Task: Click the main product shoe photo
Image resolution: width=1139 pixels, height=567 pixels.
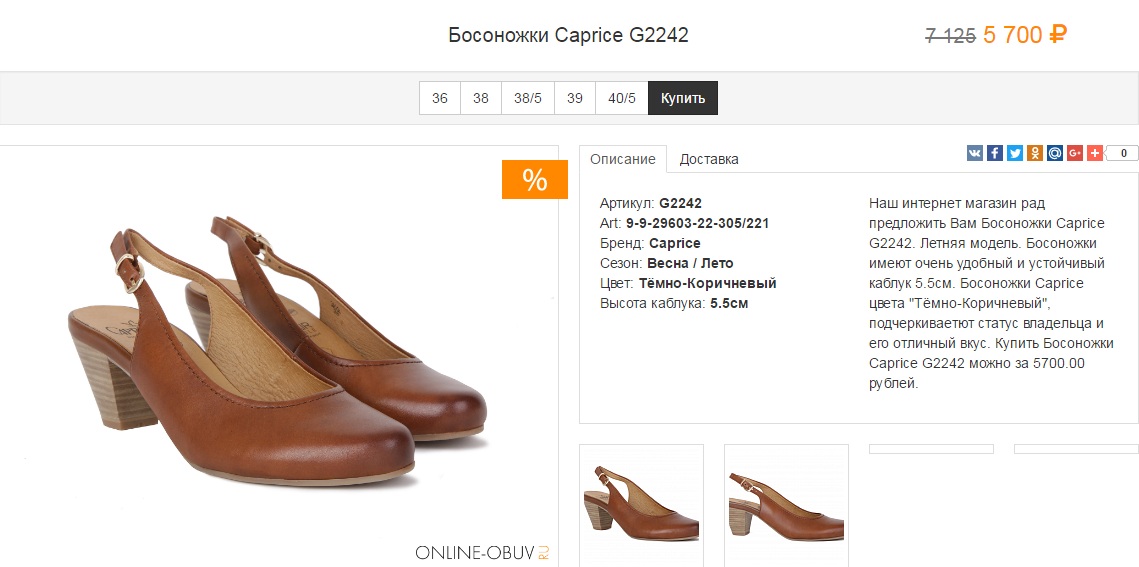Action: pos(278,350)
